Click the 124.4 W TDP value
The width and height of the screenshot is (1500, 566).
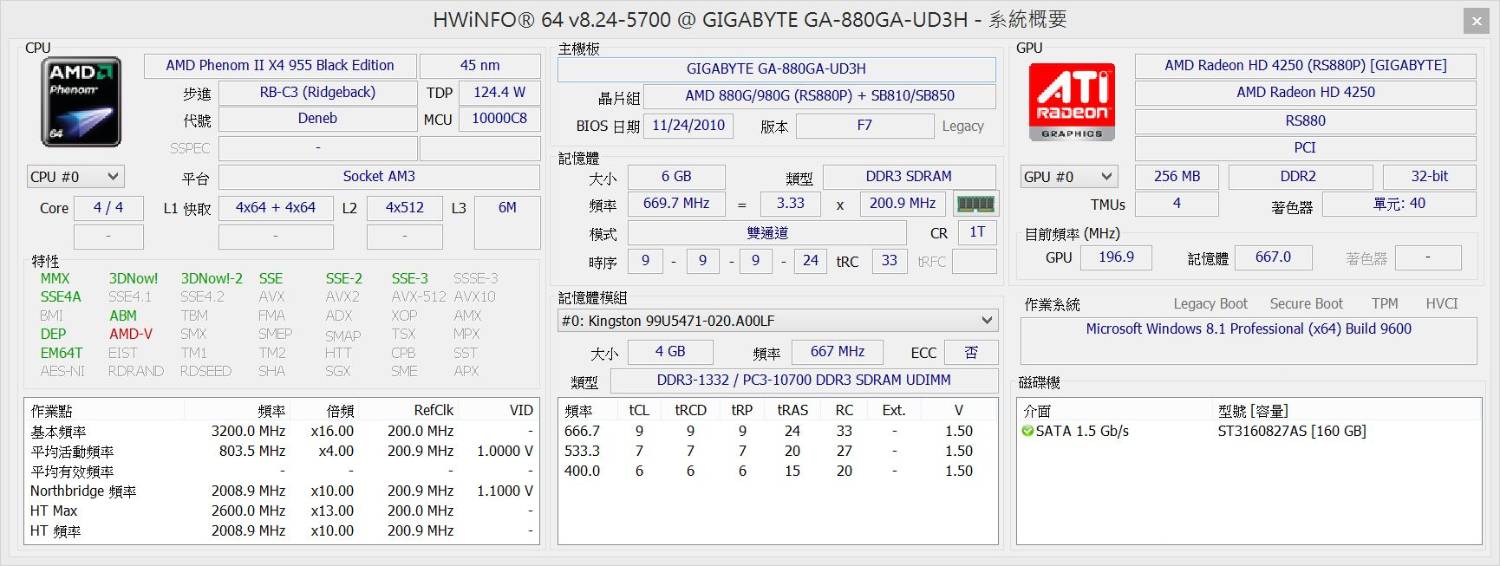[x=500, y=93]
